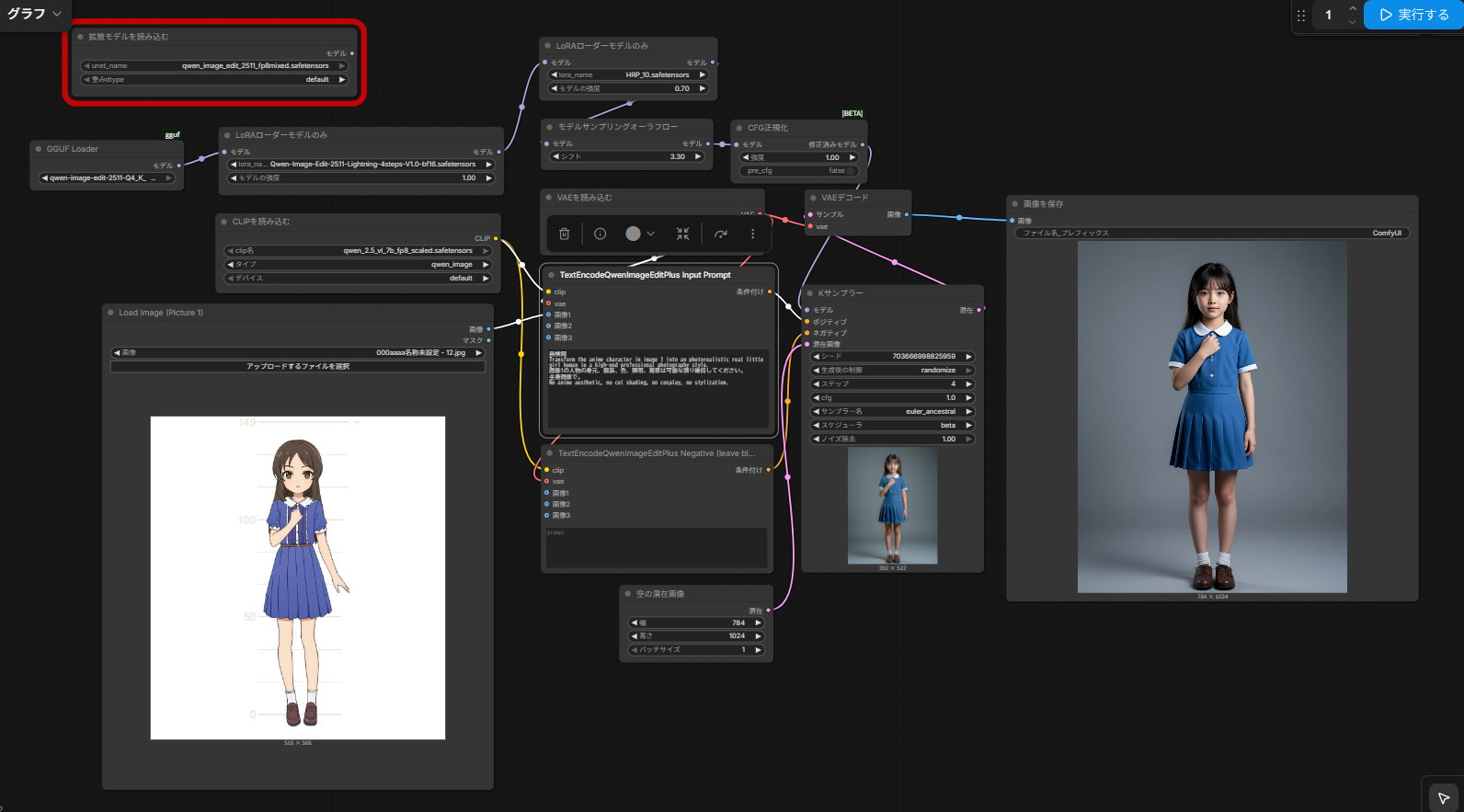Toggle collapse dot on CLIPを読み込む node
Image resolution: width=1464 pixels, height=812 pixels.
224,222
